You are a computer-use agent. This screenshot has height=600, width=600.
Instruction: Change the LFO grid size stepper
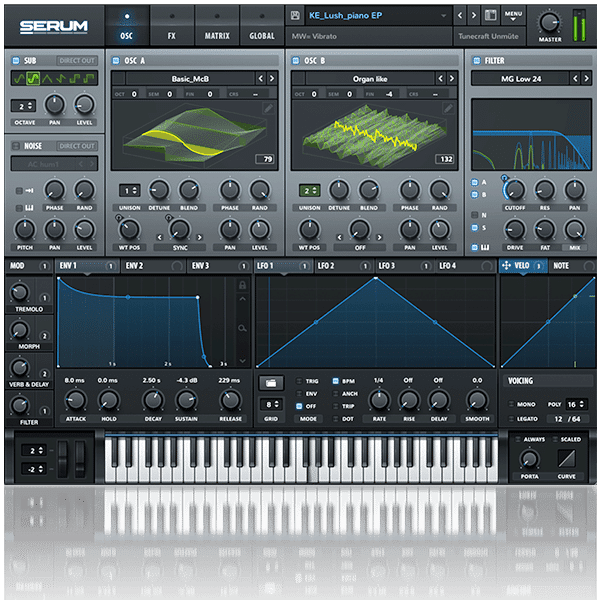[x=271, y=404]
